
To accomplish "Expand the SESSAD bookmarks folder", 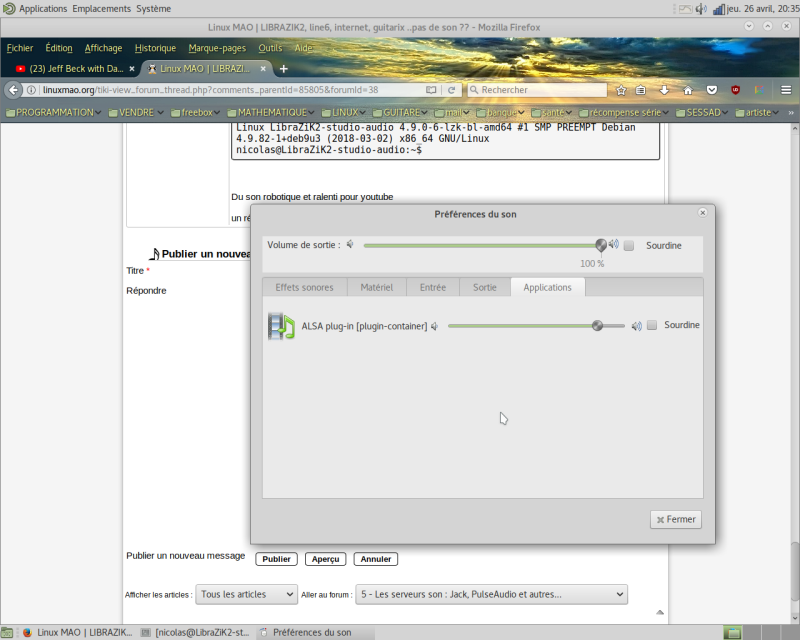I will pos(702,112).
